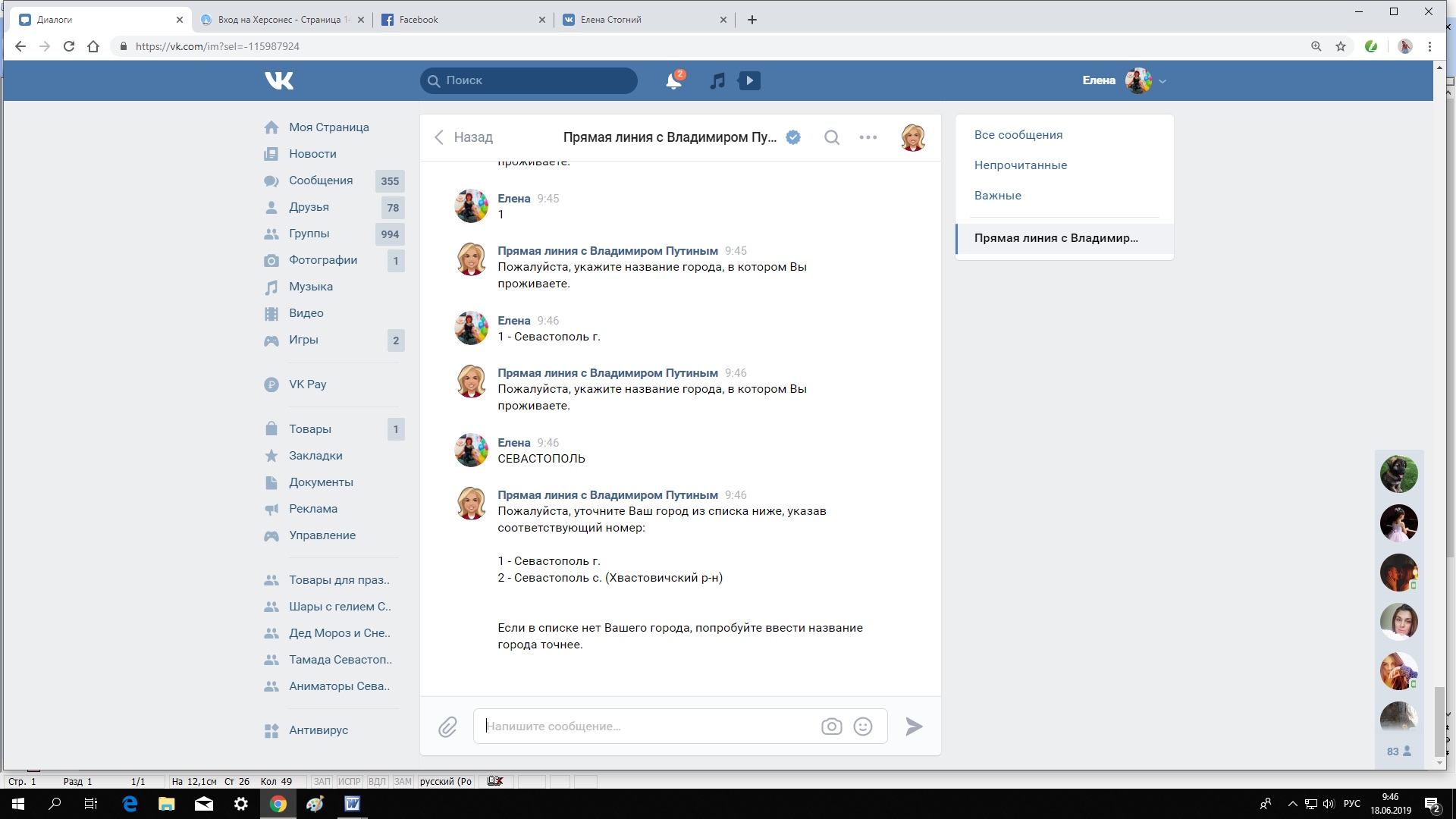
Task: Click the VK Поиск search field
Action: (x=529, y=80)
